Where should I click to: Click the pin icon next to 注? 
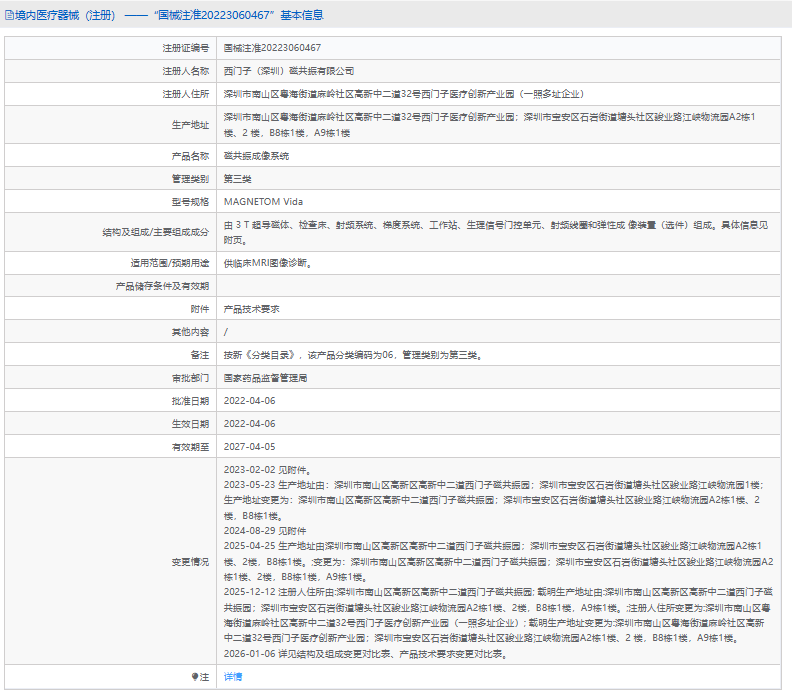coord(195,677)
